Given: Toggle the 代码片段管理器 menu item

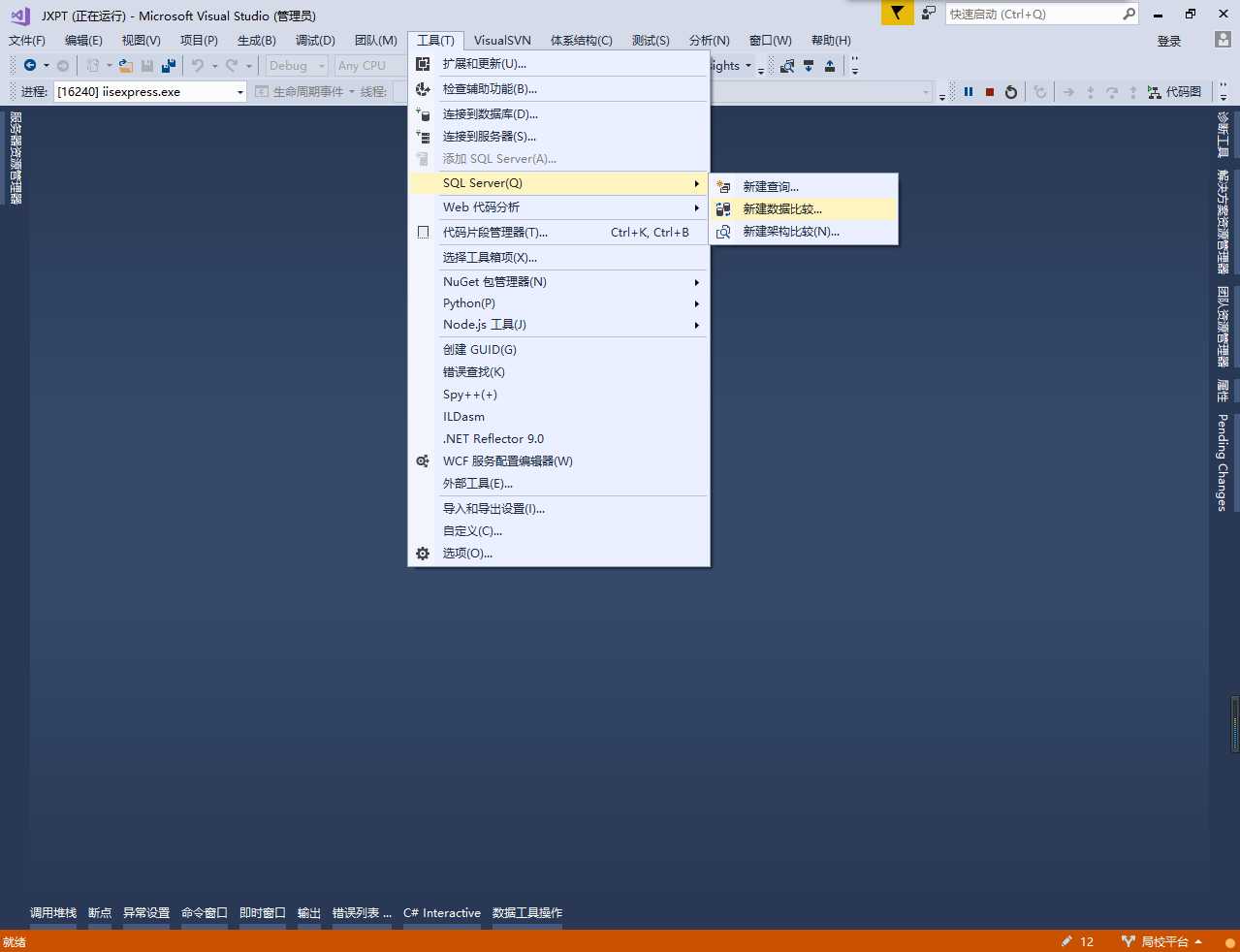Looking at the screenshot, I should pyautogui.click(x=558, y=233).
